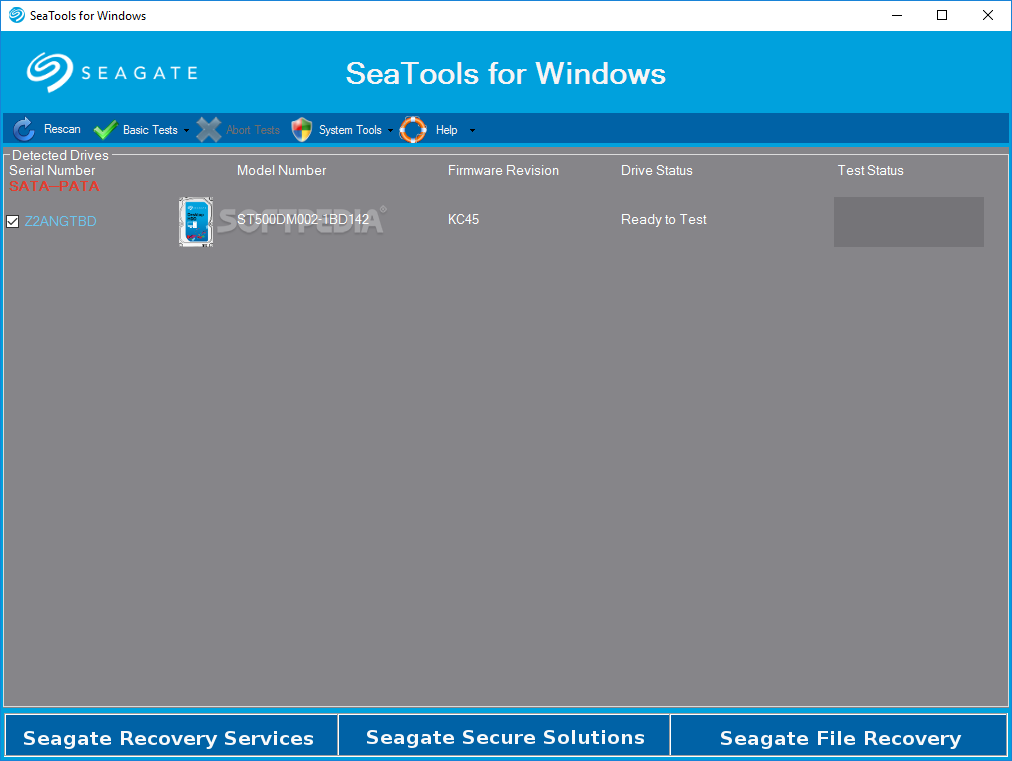This screenshot has height=761, width=1012.
Task: Click the Test Status progress box
Action: tap(909, 221)
